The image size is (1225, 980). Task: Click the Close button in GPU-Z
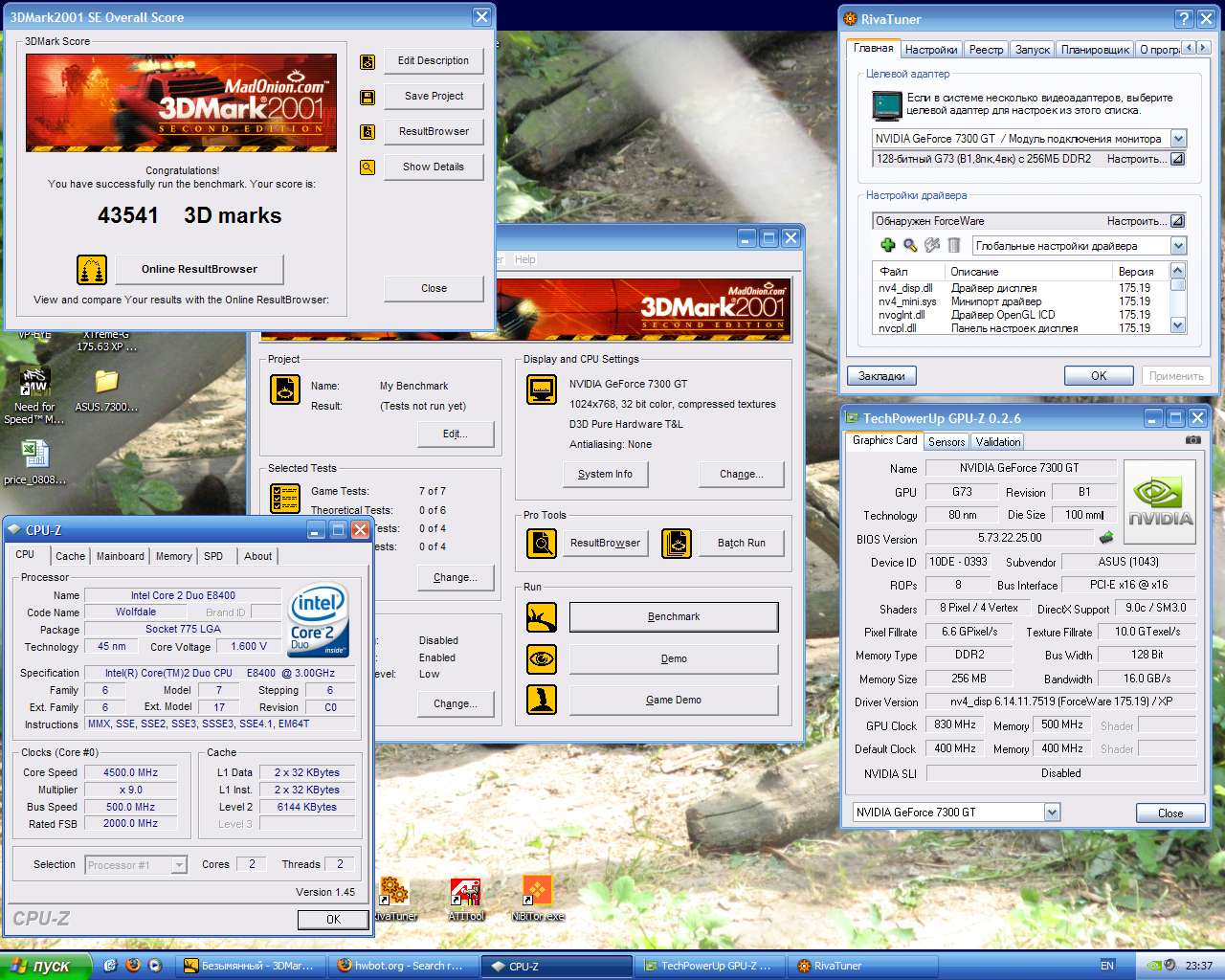[1170, 813]
